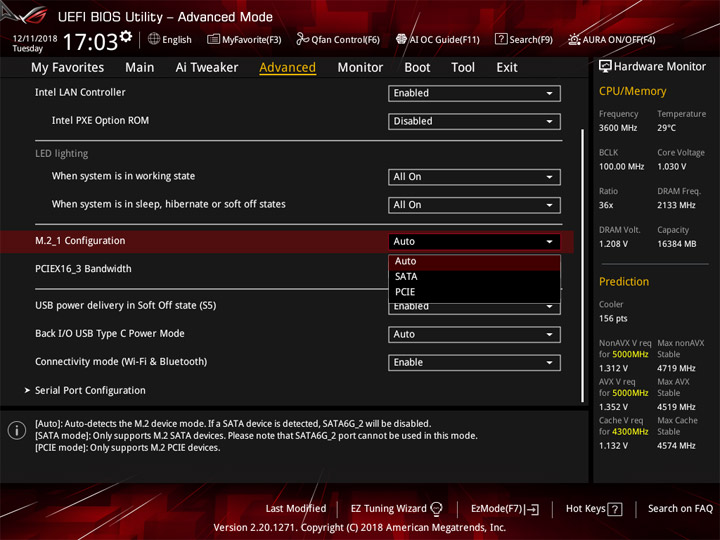Click English language button

click(x=176, y=40)
